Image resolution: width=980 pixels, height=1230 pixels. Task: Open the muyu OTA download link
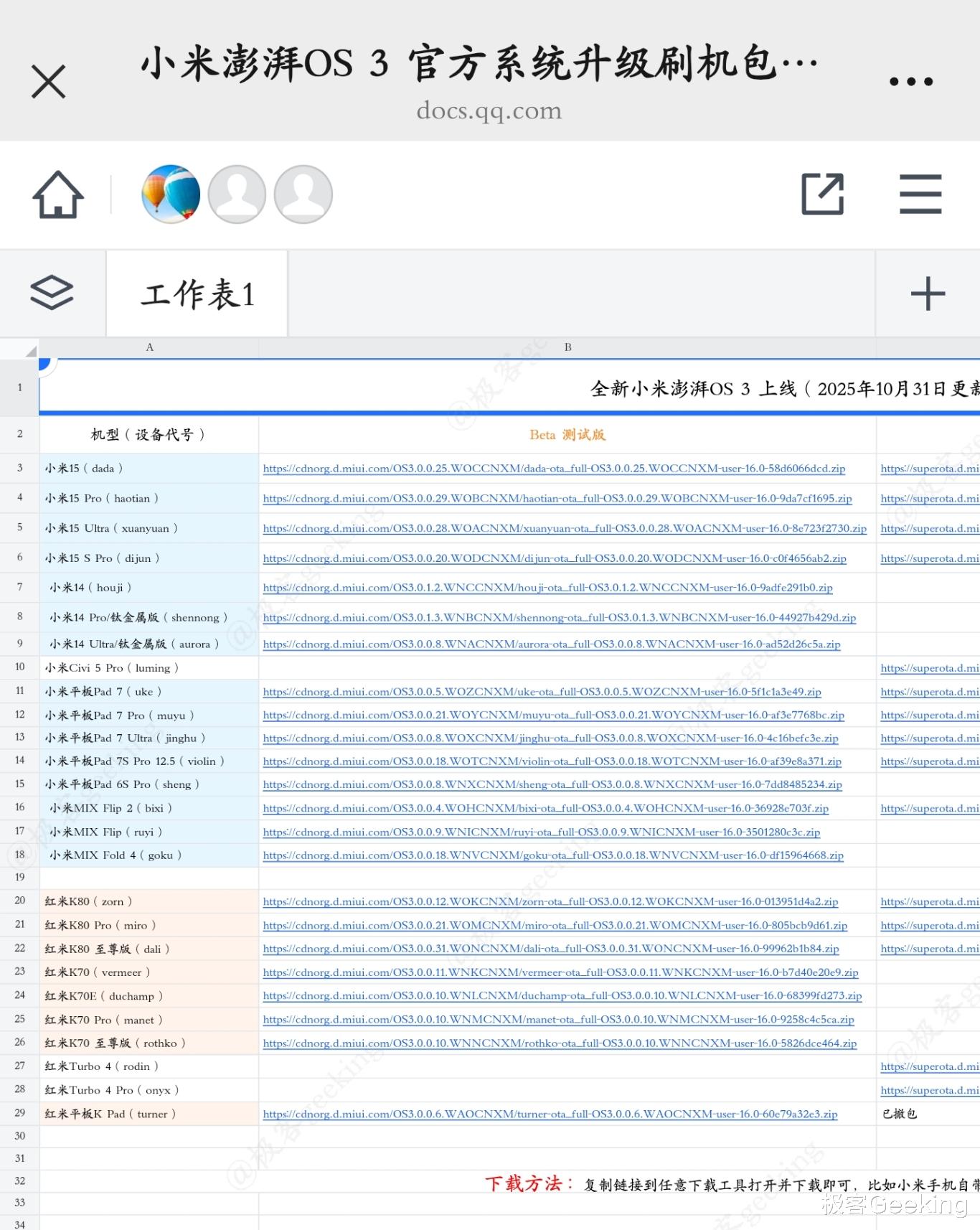553,715
